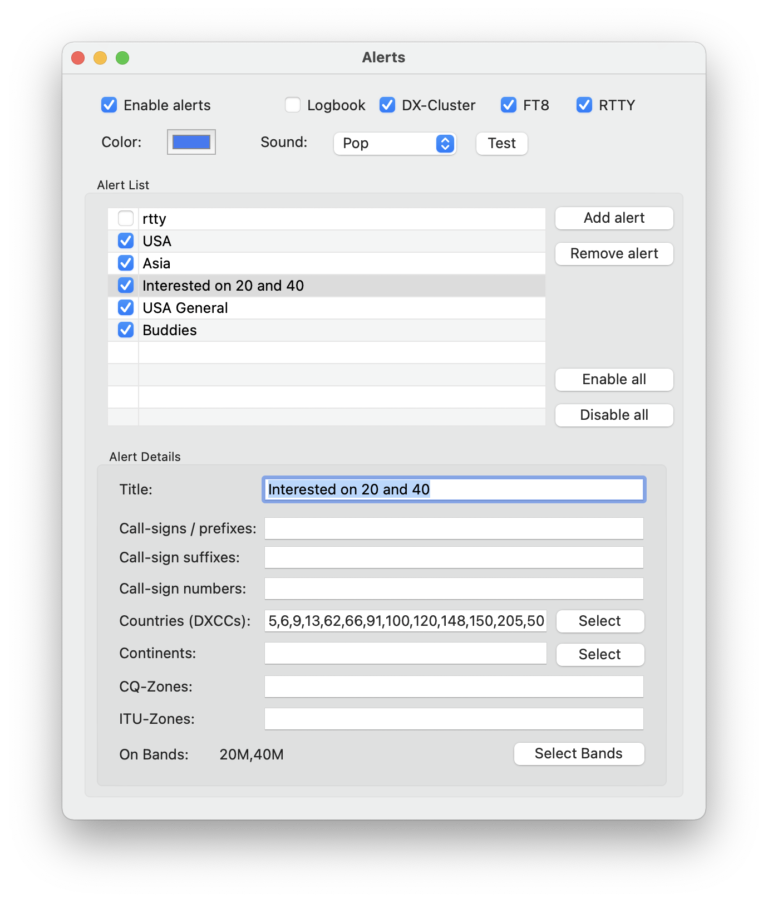Click Select next to Countries (DXCCs)
The image size is (768, 902).
[x=600, y=621]
